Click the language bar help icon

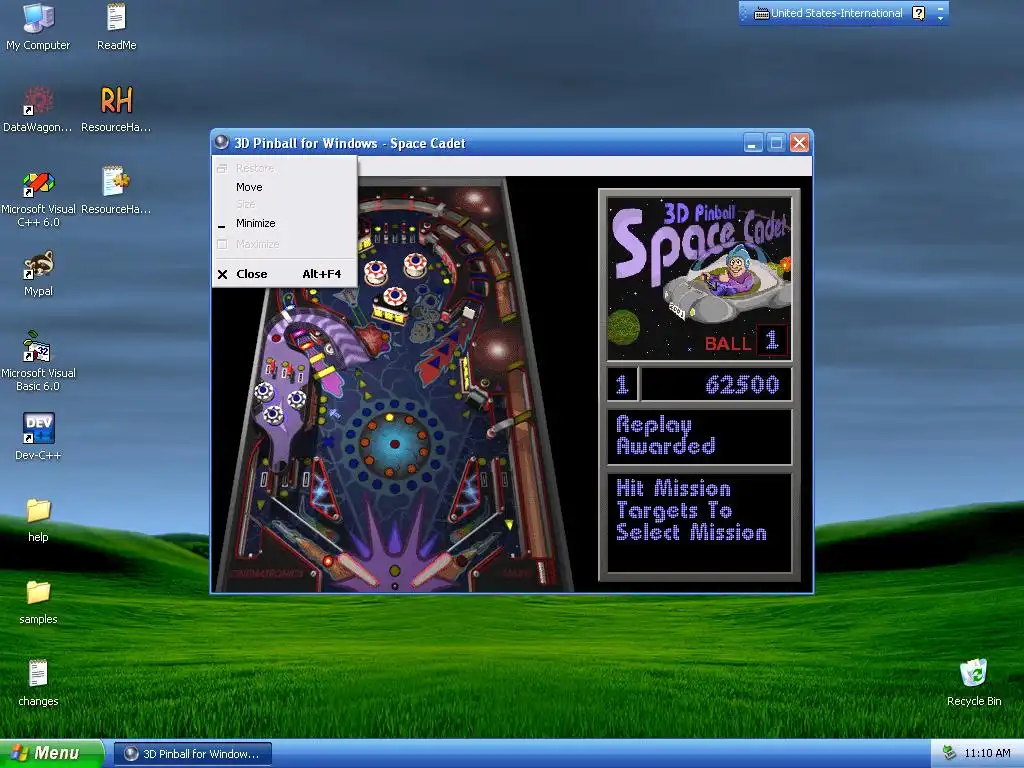(918, 13)
